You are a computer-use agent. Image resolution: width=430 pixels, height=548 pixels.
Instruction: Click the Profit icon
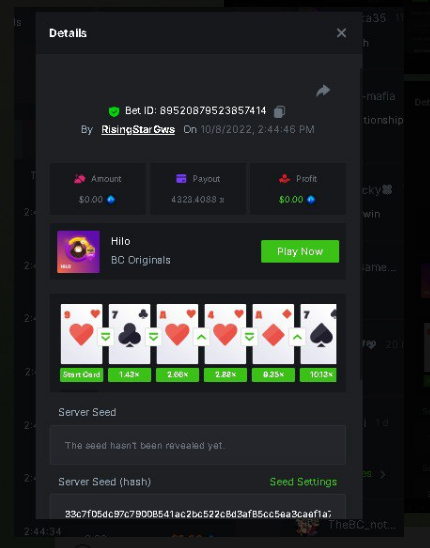(285, 179)
